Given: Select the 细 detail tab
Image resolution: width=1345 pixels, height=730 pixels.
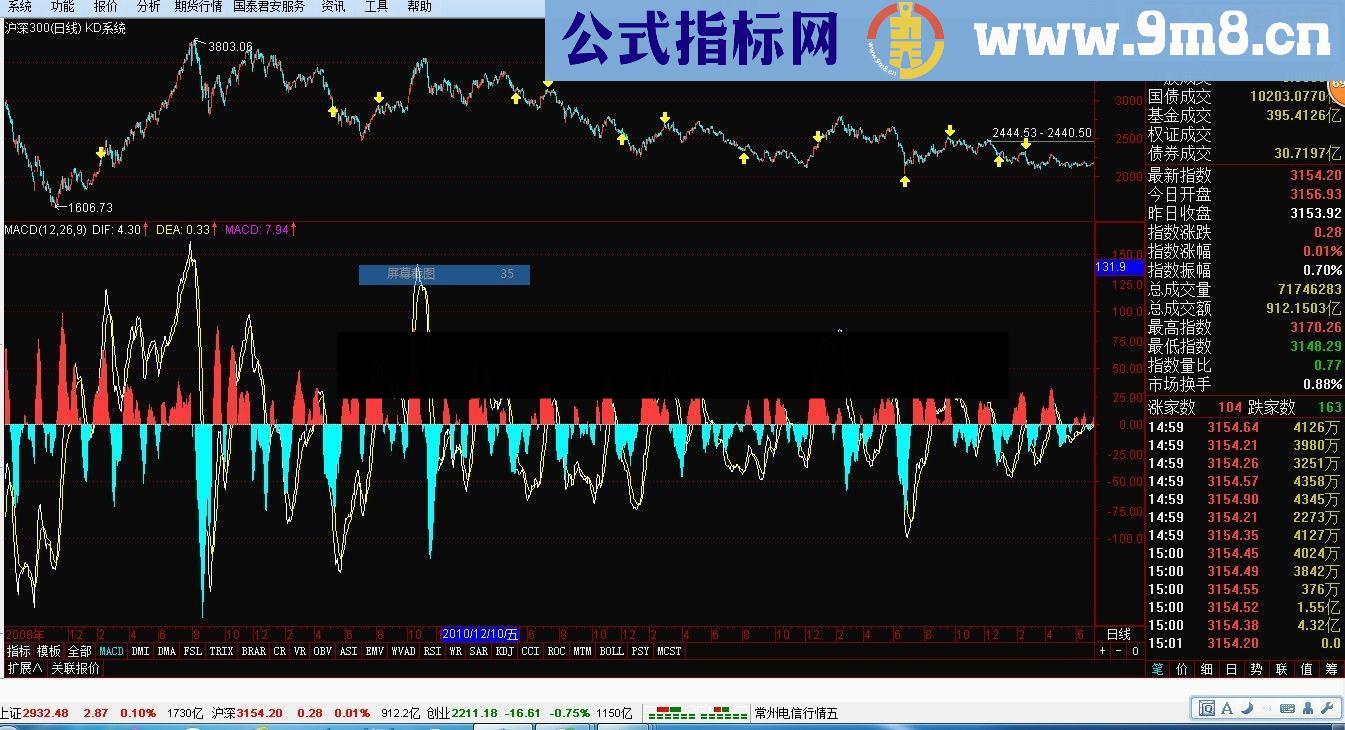Looking at the screenshot, I should tap(1207, 669).
